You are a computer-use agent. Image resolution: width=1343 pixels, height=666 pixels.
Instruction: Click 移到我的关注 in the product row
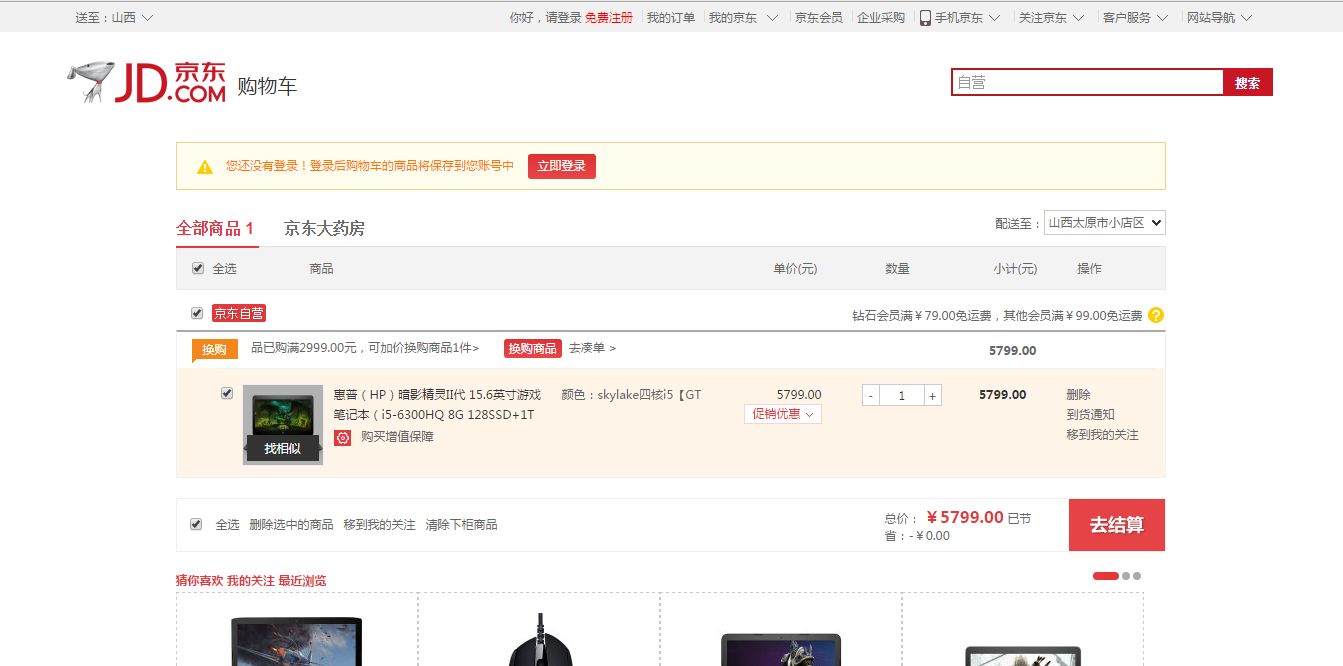pyautogui.click(x=1102, y=435)
